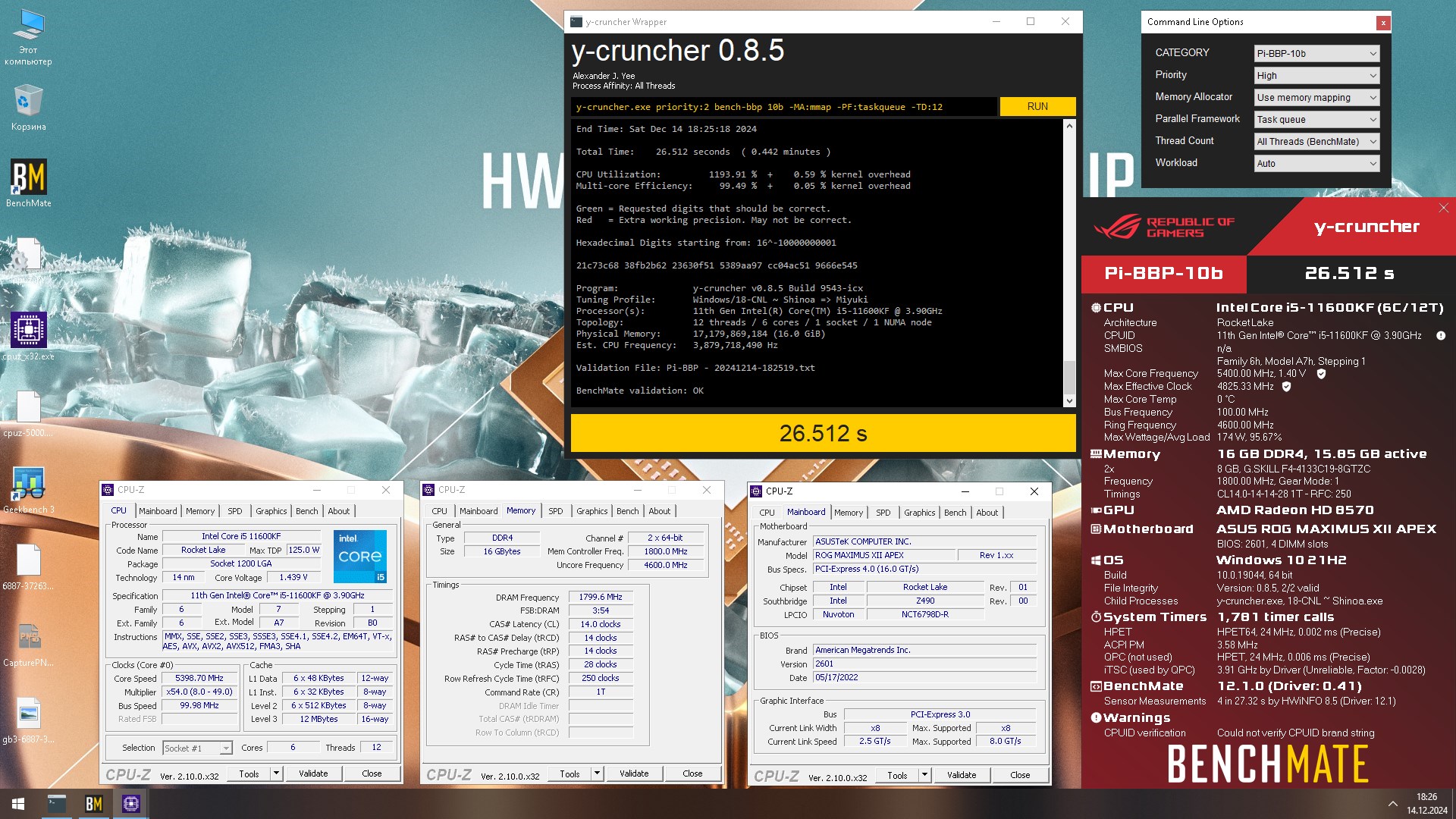Click the shield icon beside Max Core Frequency

(1321, 374)
